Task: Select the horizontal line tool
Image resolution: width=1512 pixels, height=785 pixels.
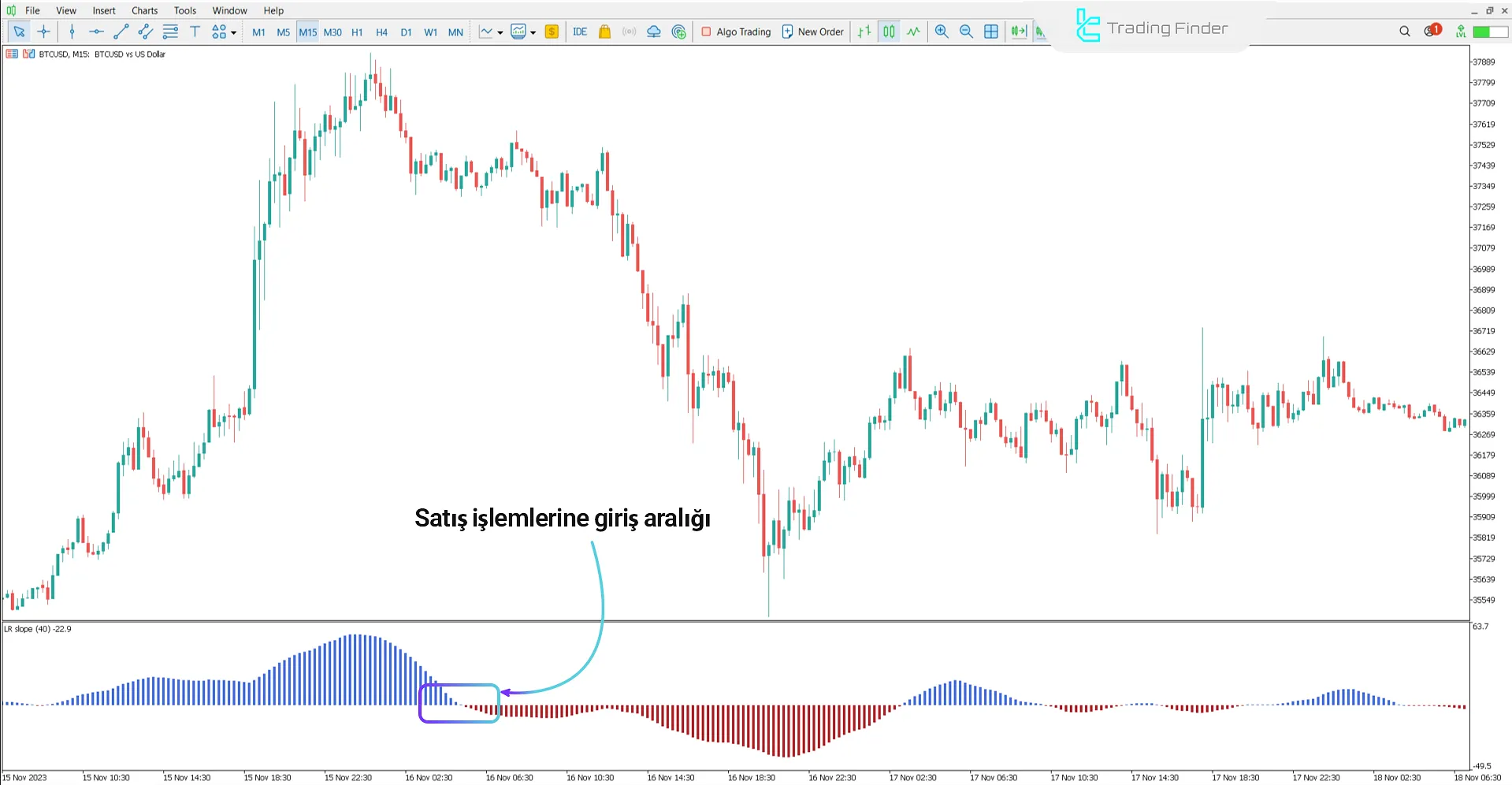Action: coord(96,32)
